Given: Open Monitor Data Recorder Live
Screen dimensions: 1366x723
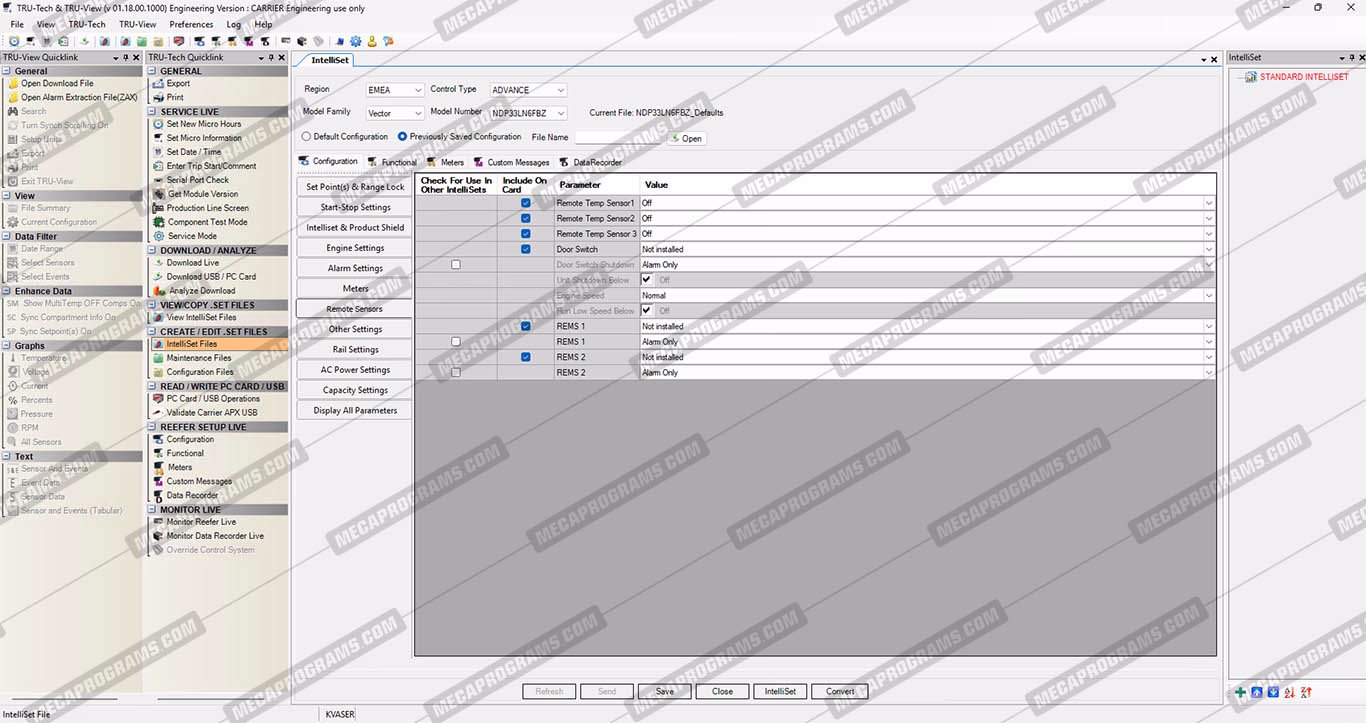Looking at the screenshot, I should click(x=215, y=536).
